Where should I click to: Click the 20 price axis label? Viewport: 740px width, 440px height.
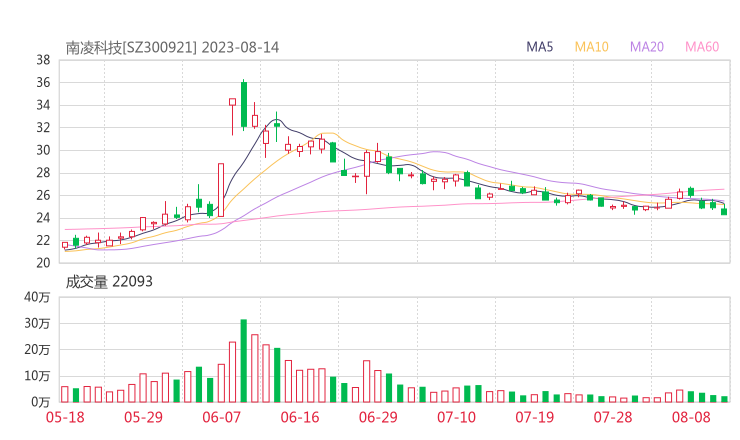[x=43, y=263]
